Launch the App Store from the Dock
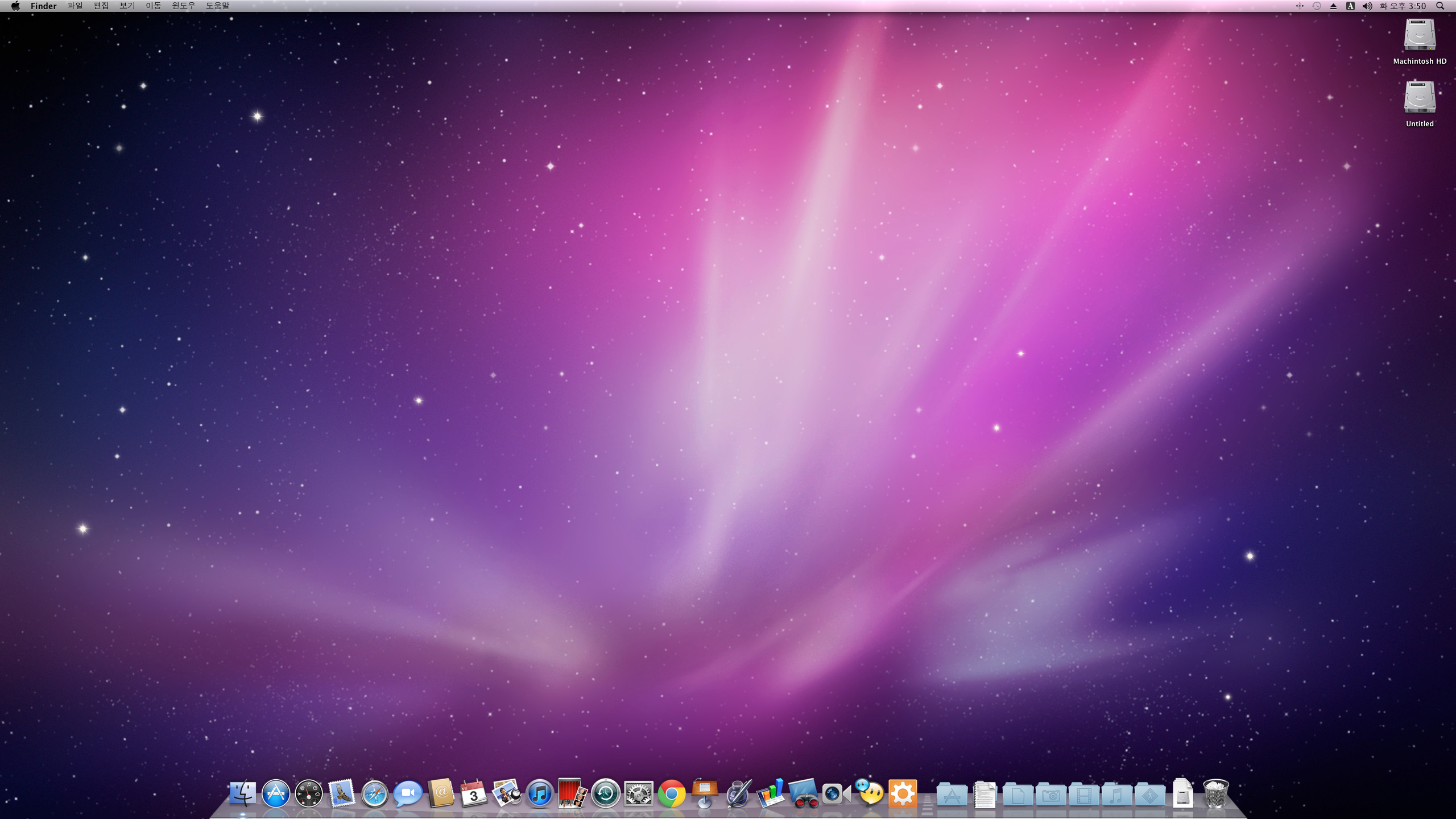Viewport: 1456px width, 819px height. coord(276,793)
